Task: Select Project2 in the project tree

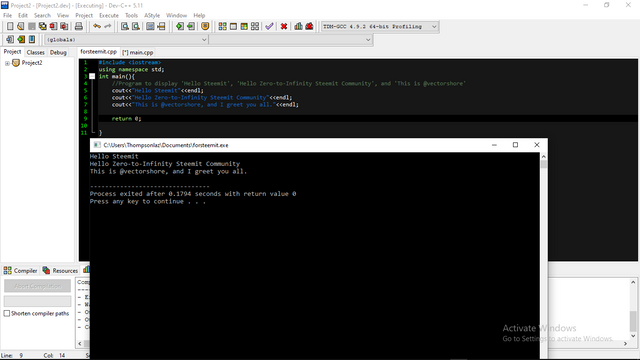Action: [32, 63]
